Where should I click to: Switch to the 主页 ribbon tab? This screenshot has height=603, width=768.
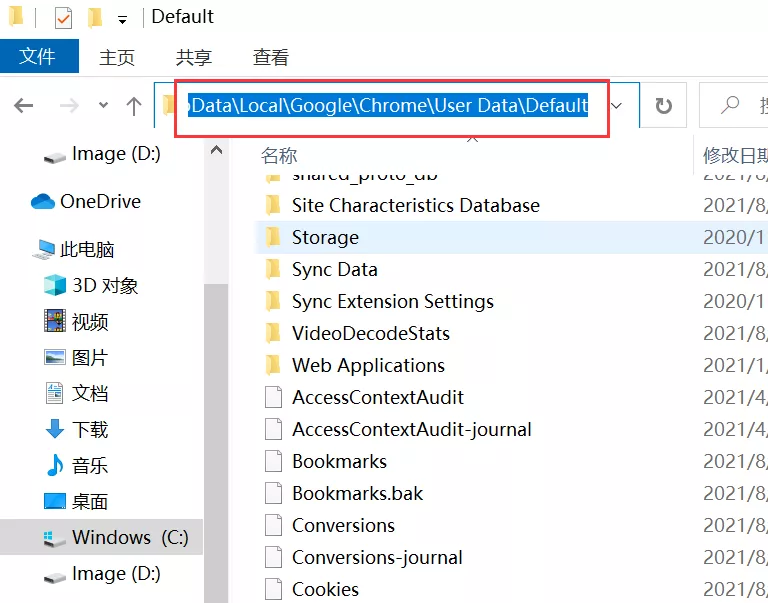click(x=117, y=58)
